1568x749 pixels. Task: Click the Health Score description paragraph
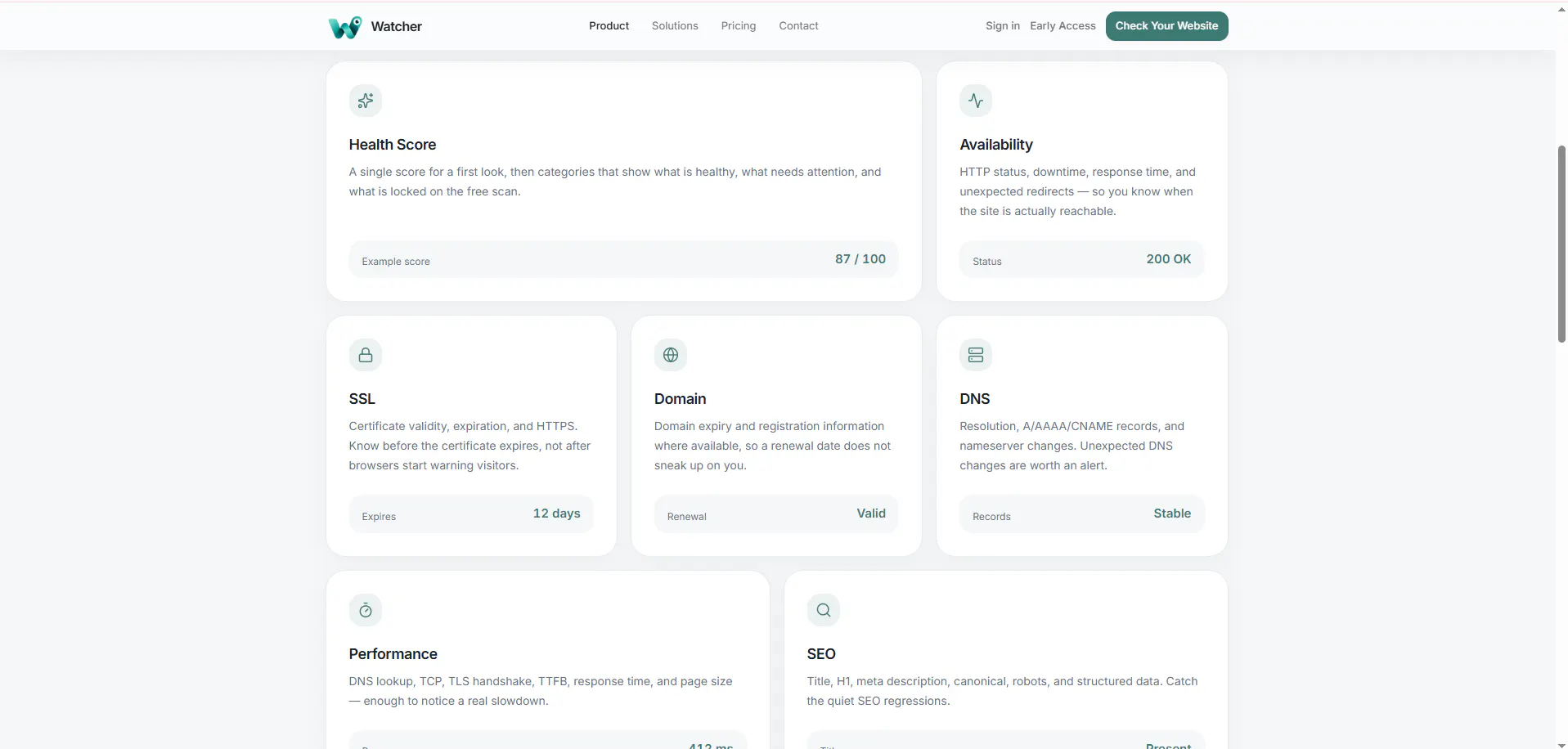[x=615, y=182]
